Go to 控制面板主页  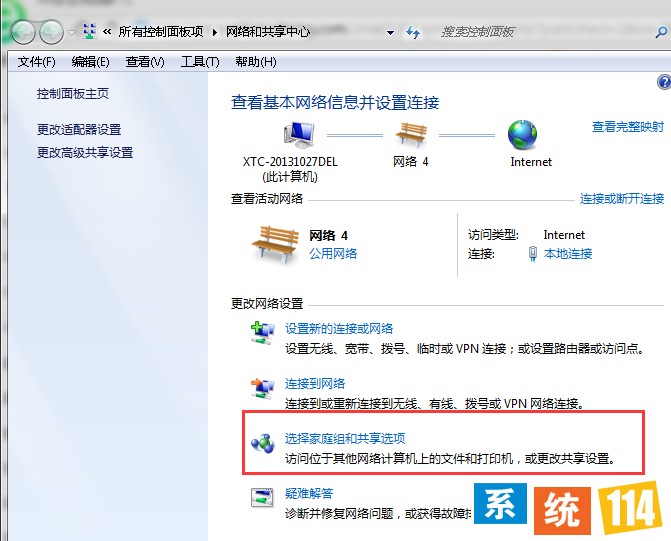click(73, 94)
